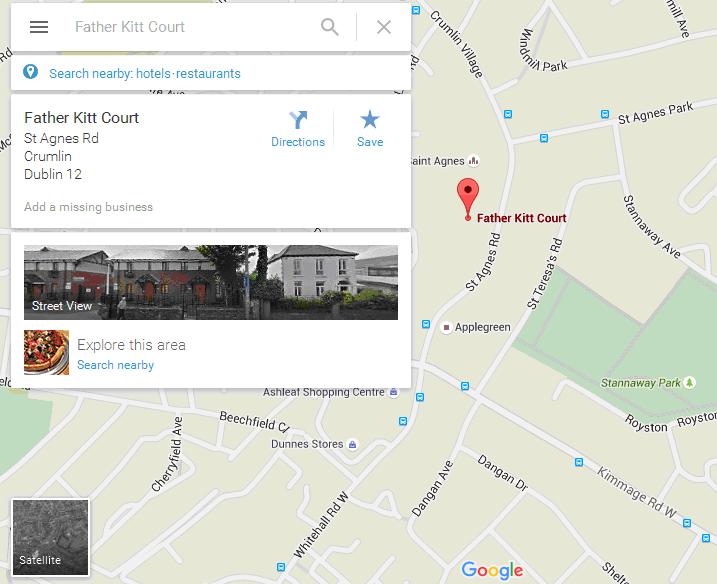Viewport: 717px width, 584px height.
Task: Click the Search nearby link
Action: click(x=115, y=365)
